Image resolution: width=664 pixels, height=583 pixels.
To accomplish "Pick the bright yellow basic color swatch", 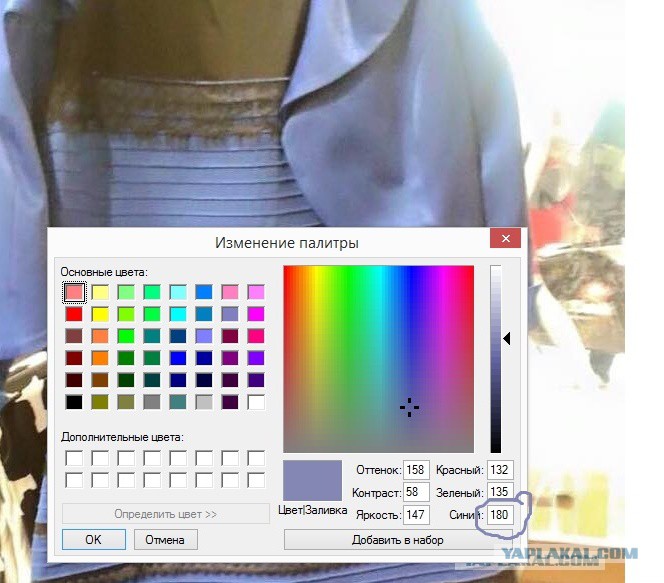I will (x=100, y=314).
